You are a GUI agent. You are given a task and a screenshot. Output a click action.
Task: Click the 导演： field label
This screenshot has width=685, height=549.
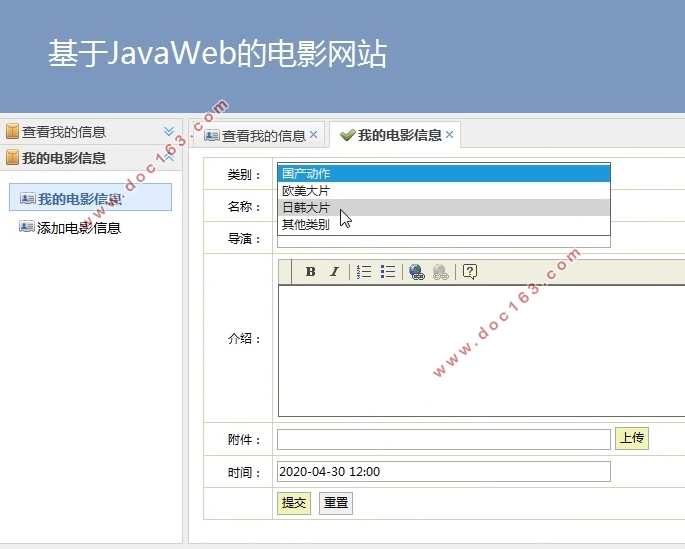pos(244,239)
